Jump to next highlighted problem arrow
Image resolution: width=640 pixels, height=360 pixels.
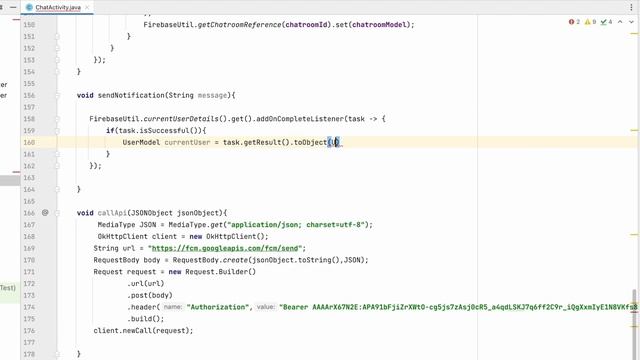(631, 22)
